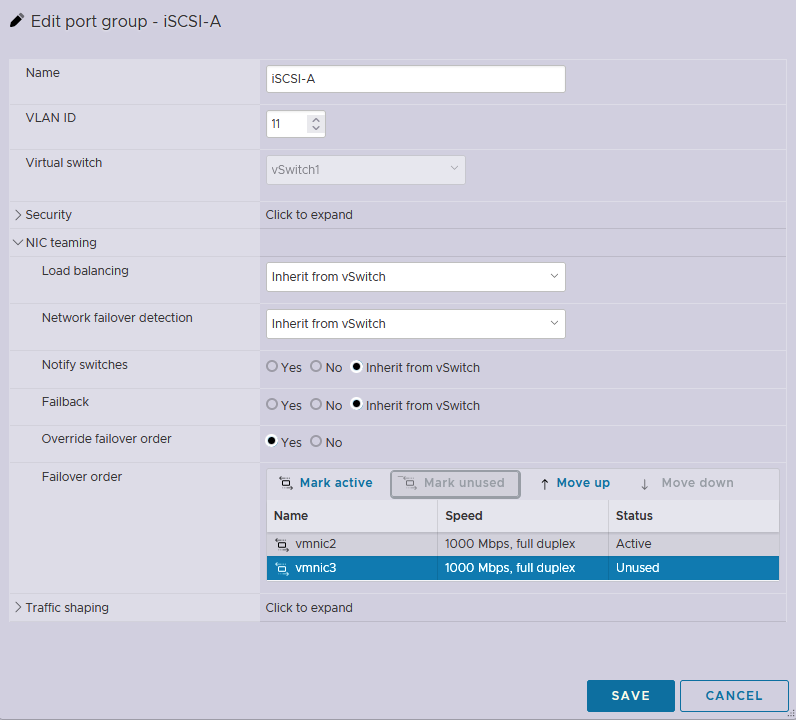Click the port group Name text field
This screenshot has height=720, width=796.
tap(415, 79)
